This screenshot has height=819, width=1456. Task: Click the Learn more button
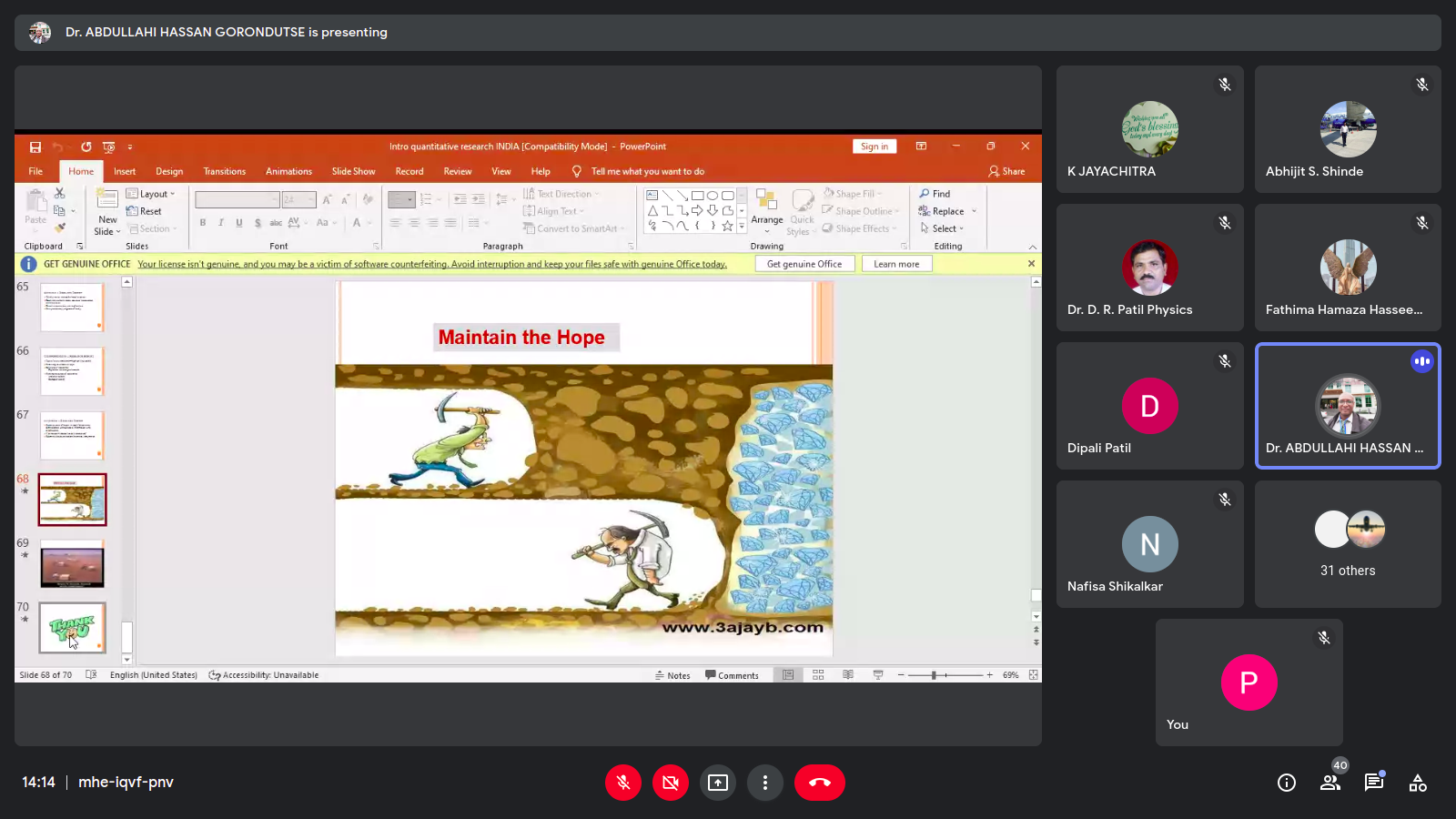(x=896, y=264)
